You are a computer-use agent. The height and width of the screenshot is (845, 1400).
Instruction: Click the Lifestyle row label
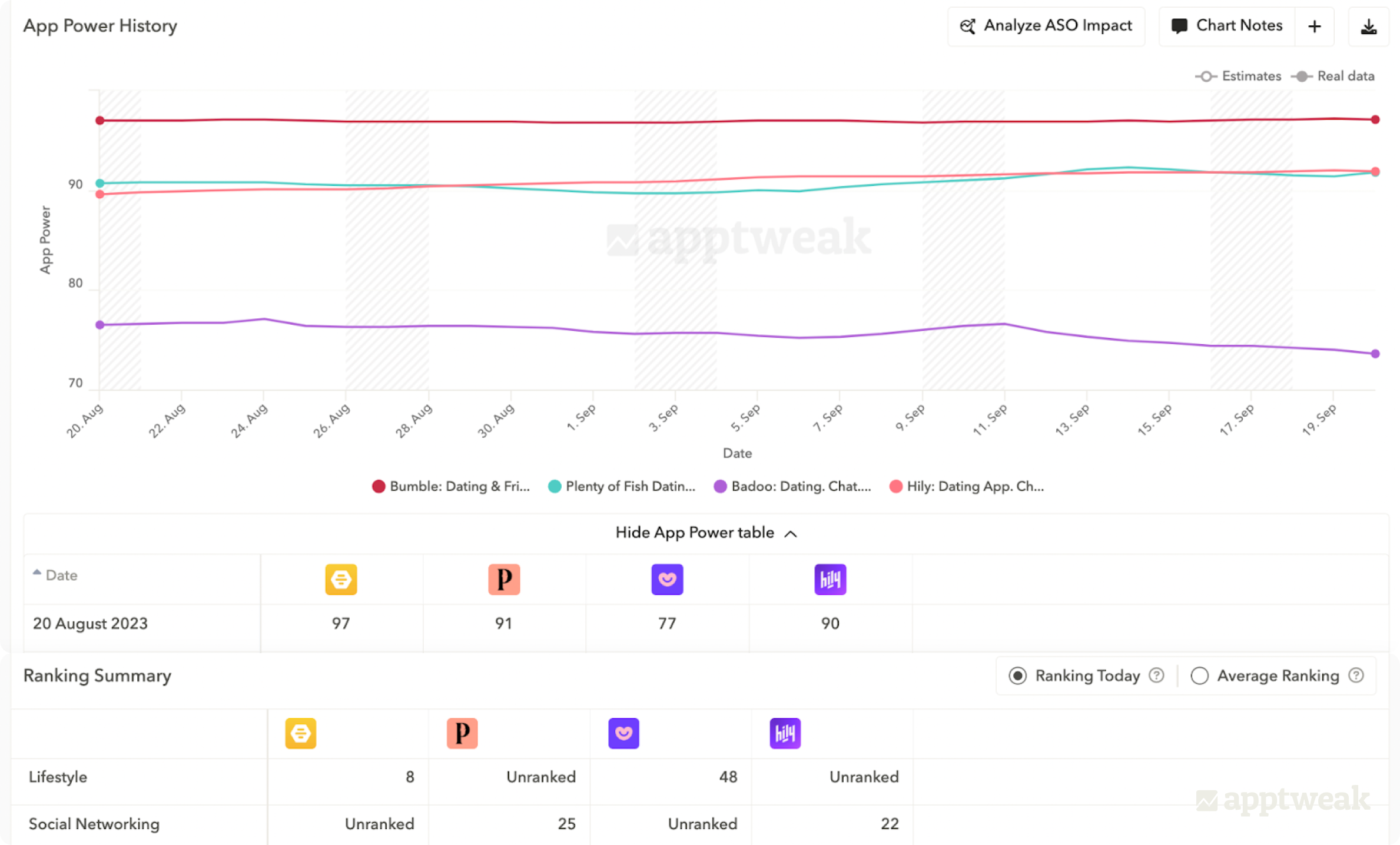58,777
